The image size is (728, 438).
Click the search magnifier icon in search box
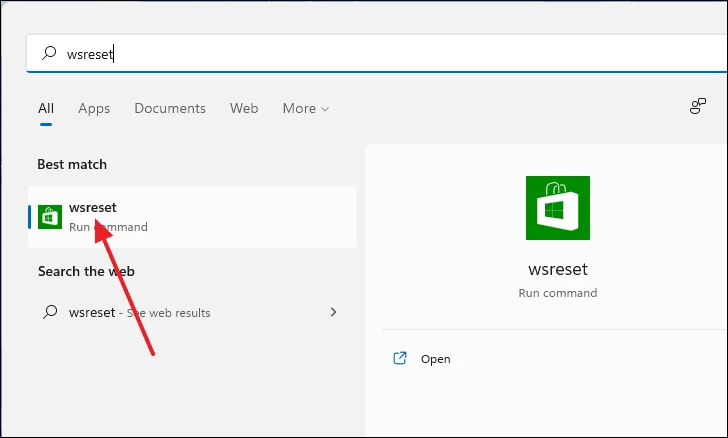49,53
